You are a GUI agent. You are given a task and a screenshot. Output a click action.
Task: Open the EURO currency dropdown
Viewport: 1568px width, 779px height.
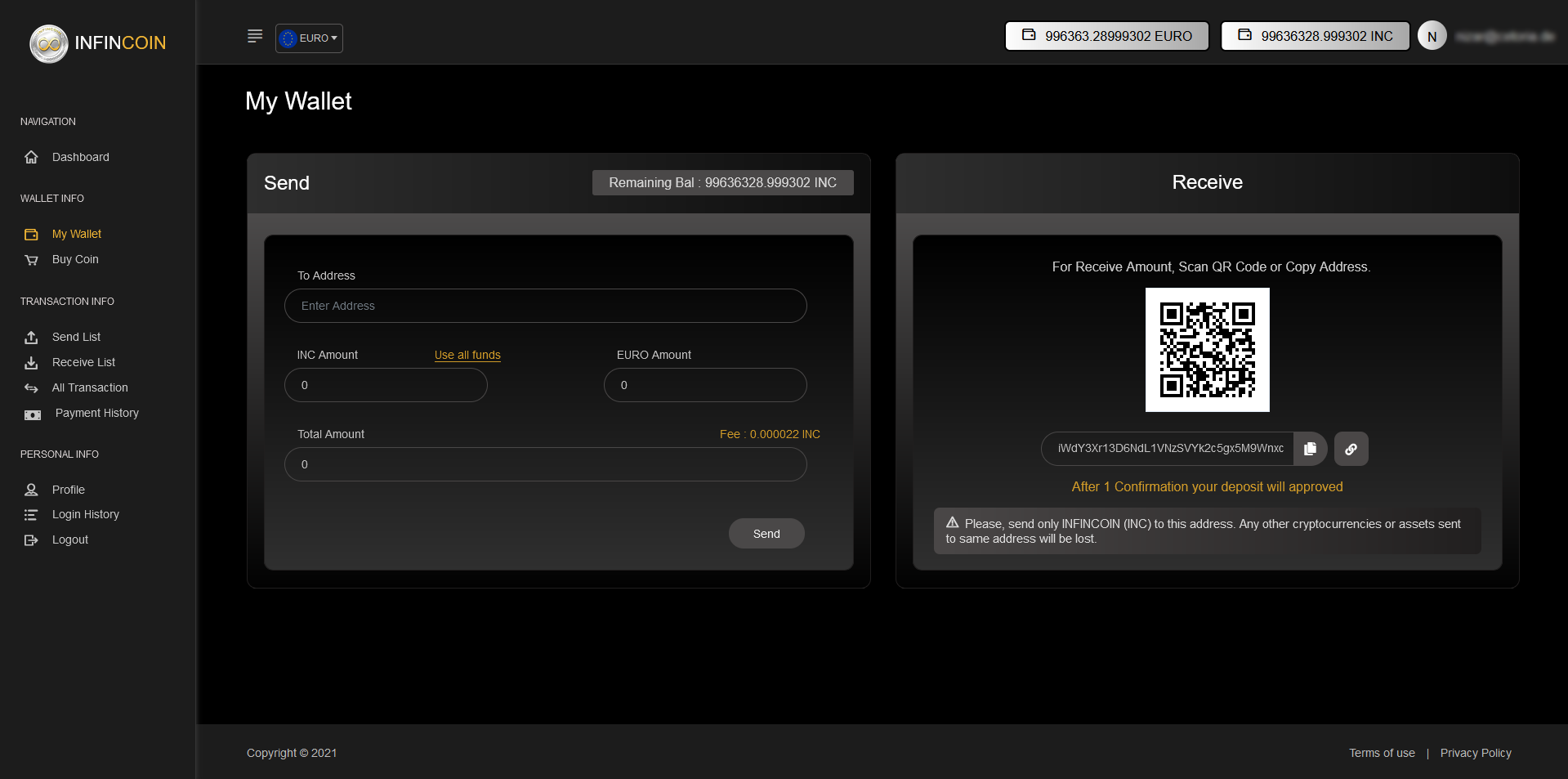pos(309,38)
